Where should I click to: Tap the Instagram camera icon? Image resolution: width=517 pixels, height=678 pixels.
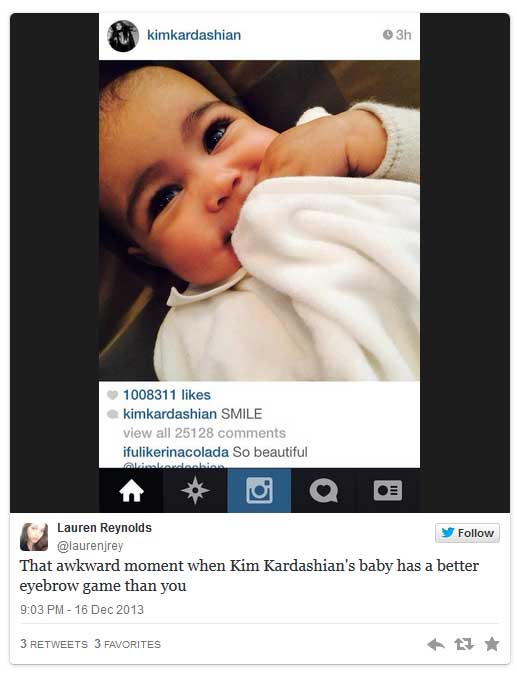point(259,491)
